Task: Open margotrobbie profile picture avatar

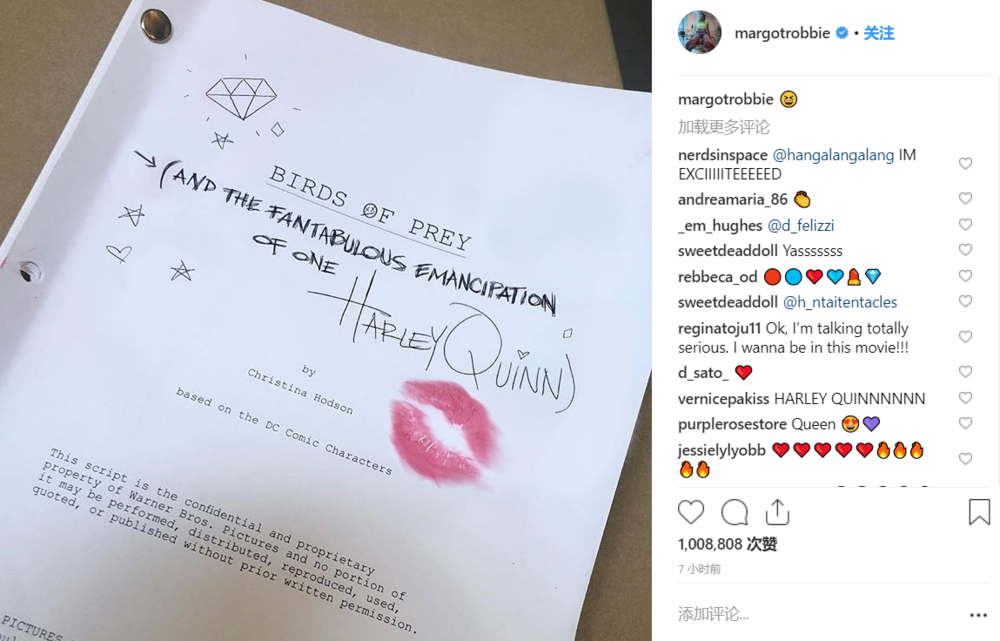Action: click(x=700, y=33)
